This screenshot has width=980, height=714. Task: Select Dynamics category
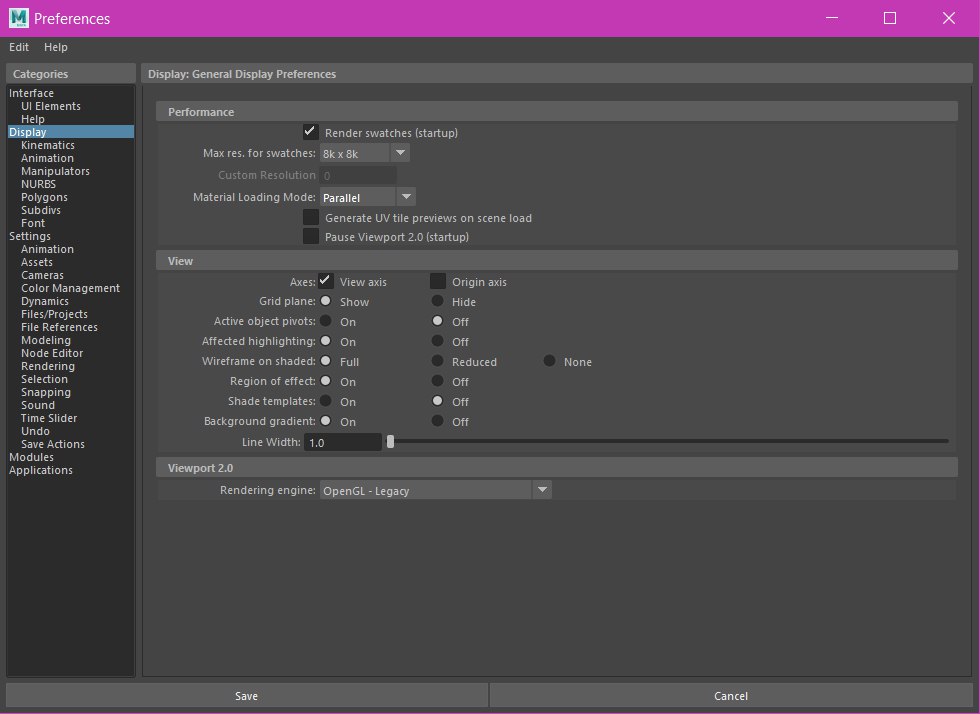[44, 301]
